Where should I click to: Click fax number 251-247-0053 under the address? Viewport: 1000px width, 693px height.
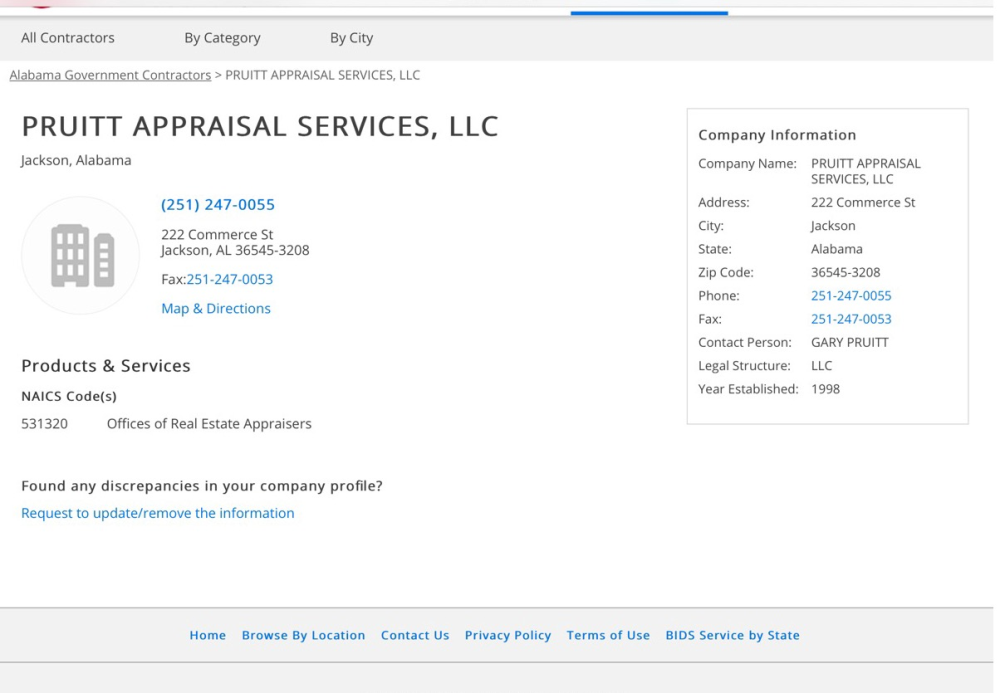[230, 279]
